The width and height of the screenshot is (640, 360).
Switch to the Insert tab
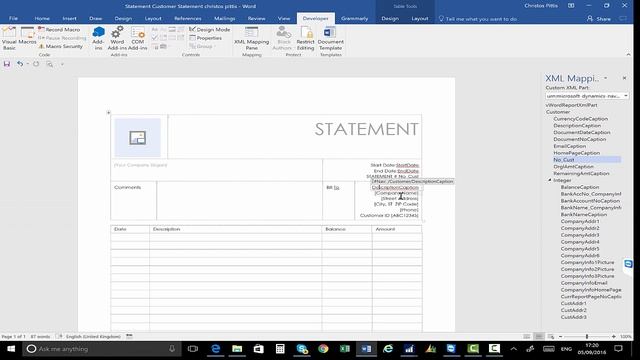pyautogui.click(x=69, y=18)
